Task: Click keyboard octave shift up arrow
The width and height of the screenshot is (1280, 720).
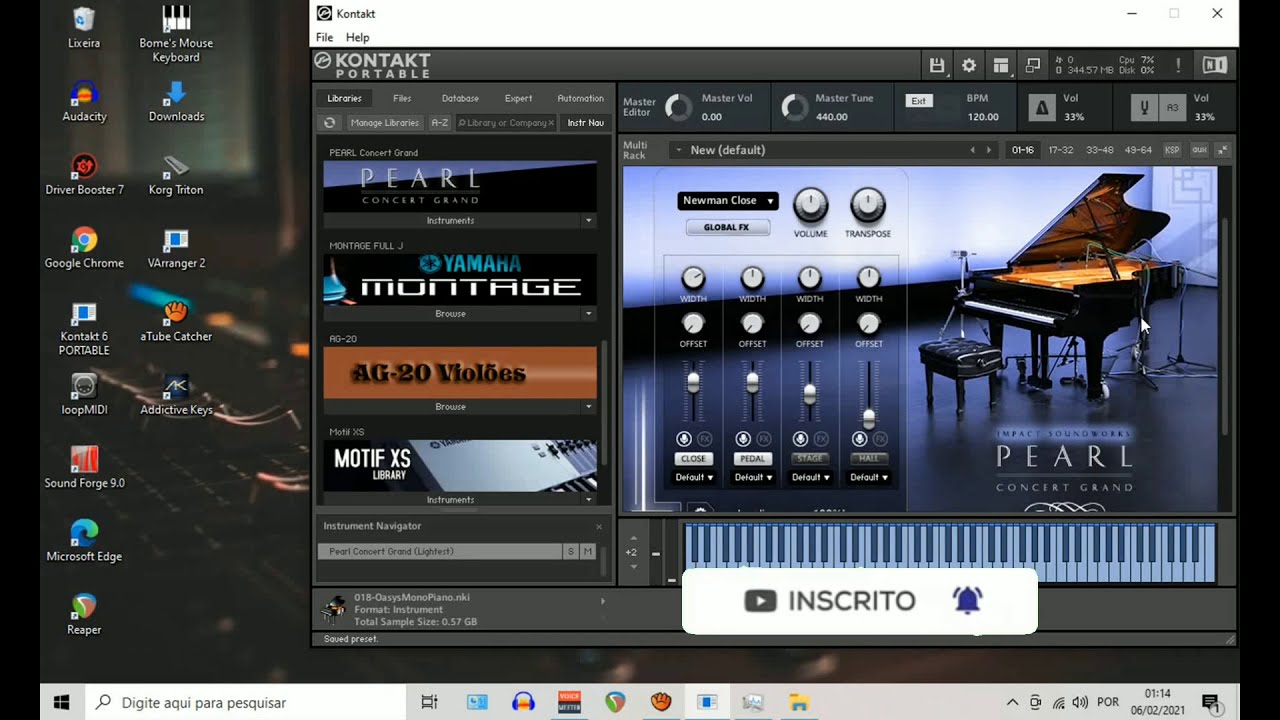Action: pyautogui.click(x=633, y=538)
